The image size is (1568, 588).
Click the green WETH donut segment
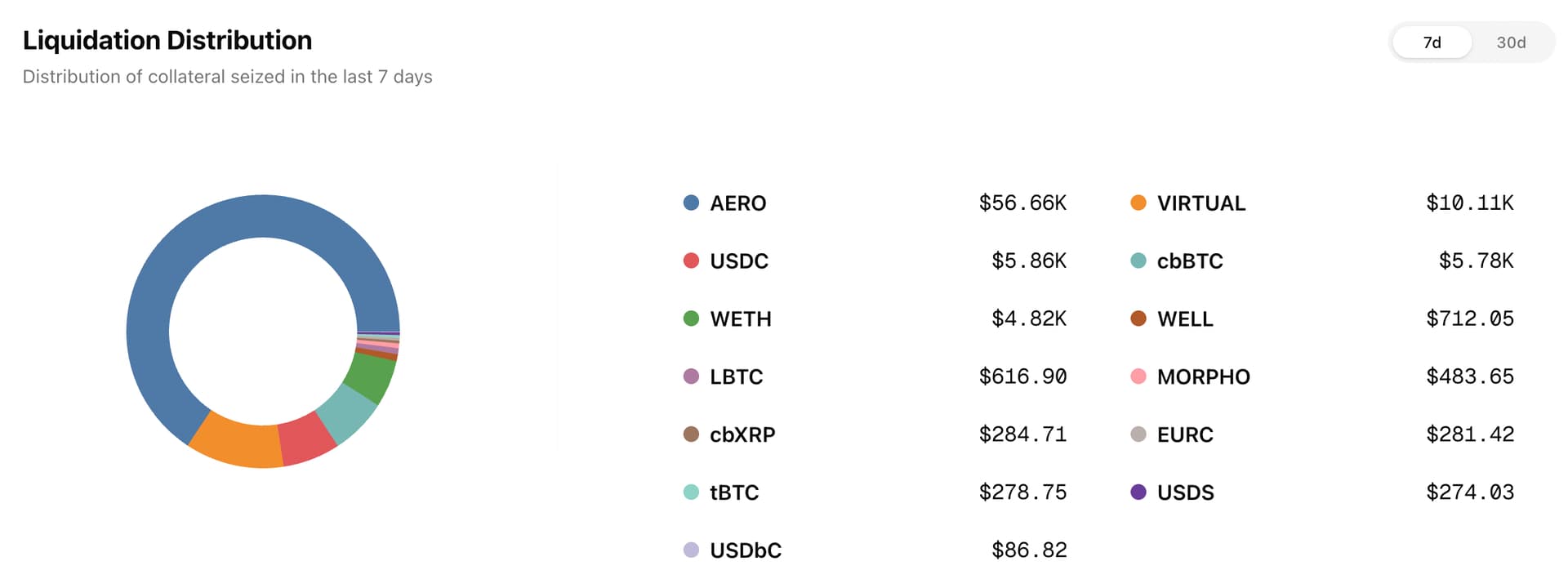[x=372, y=376]
